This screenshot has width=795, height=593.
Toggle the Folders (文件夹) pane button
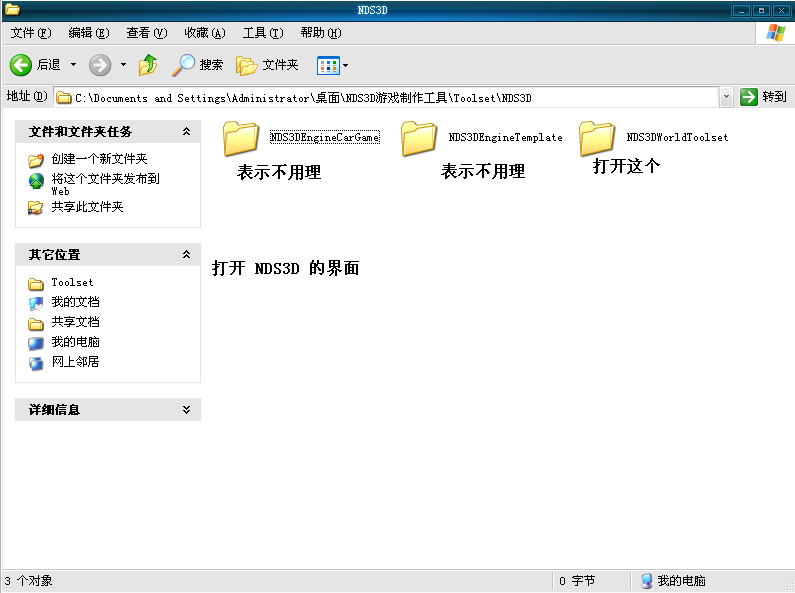[x=267, y=65]
